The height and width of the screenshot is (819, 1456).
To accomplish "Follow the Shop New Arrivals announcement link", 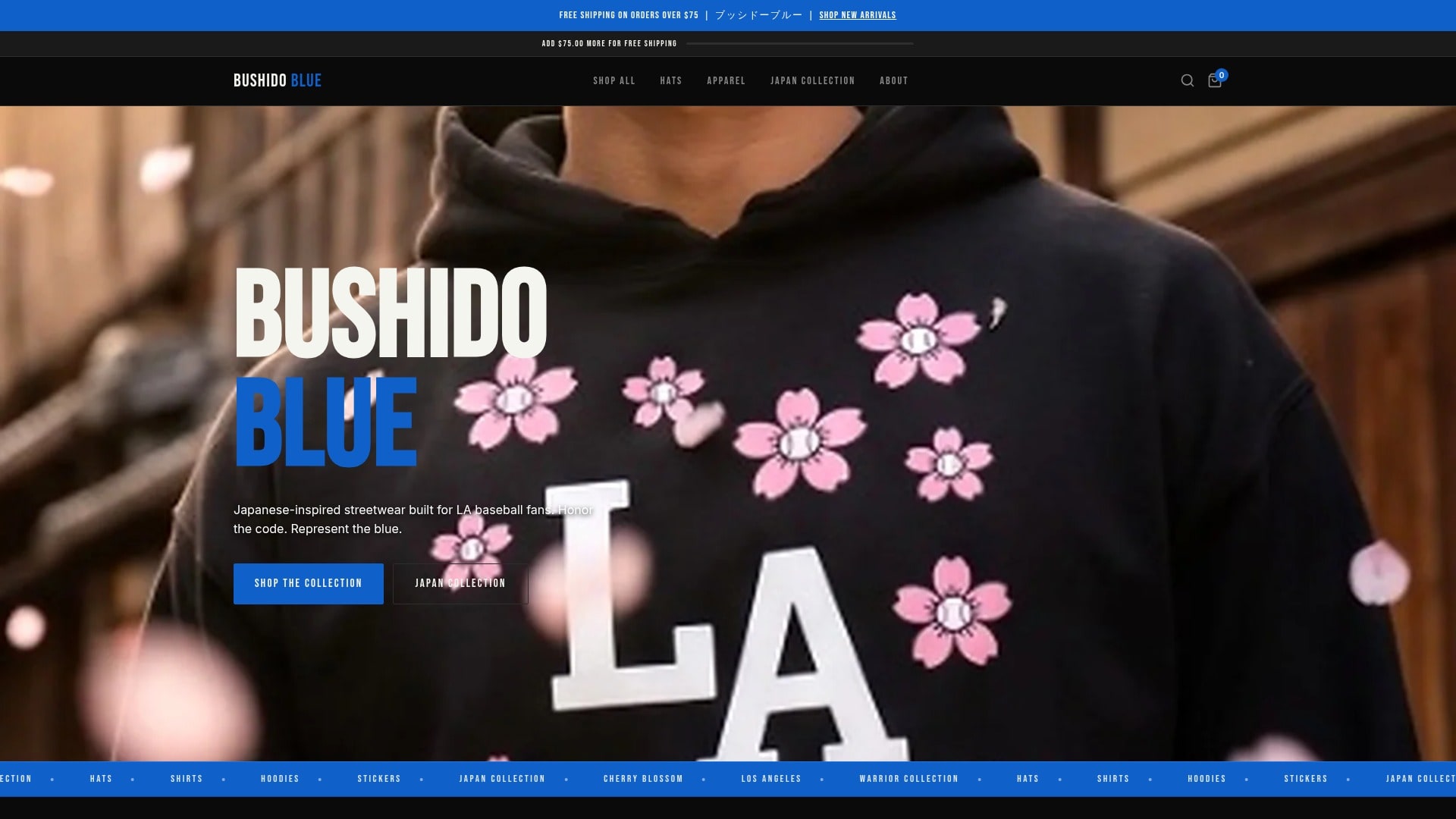I will coord(858,15).
